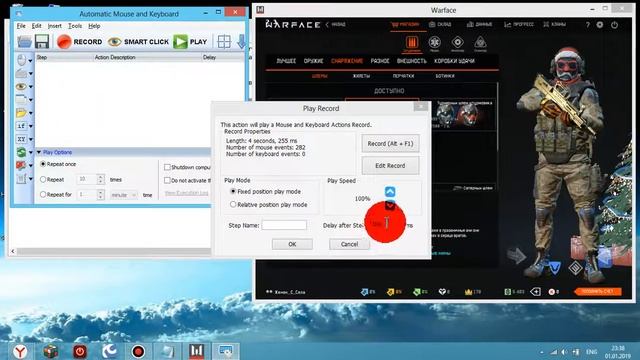Click the eye smart-click icon in the sidebar
The height and width of the screenshot is (360, 640).
pos(21,87)
